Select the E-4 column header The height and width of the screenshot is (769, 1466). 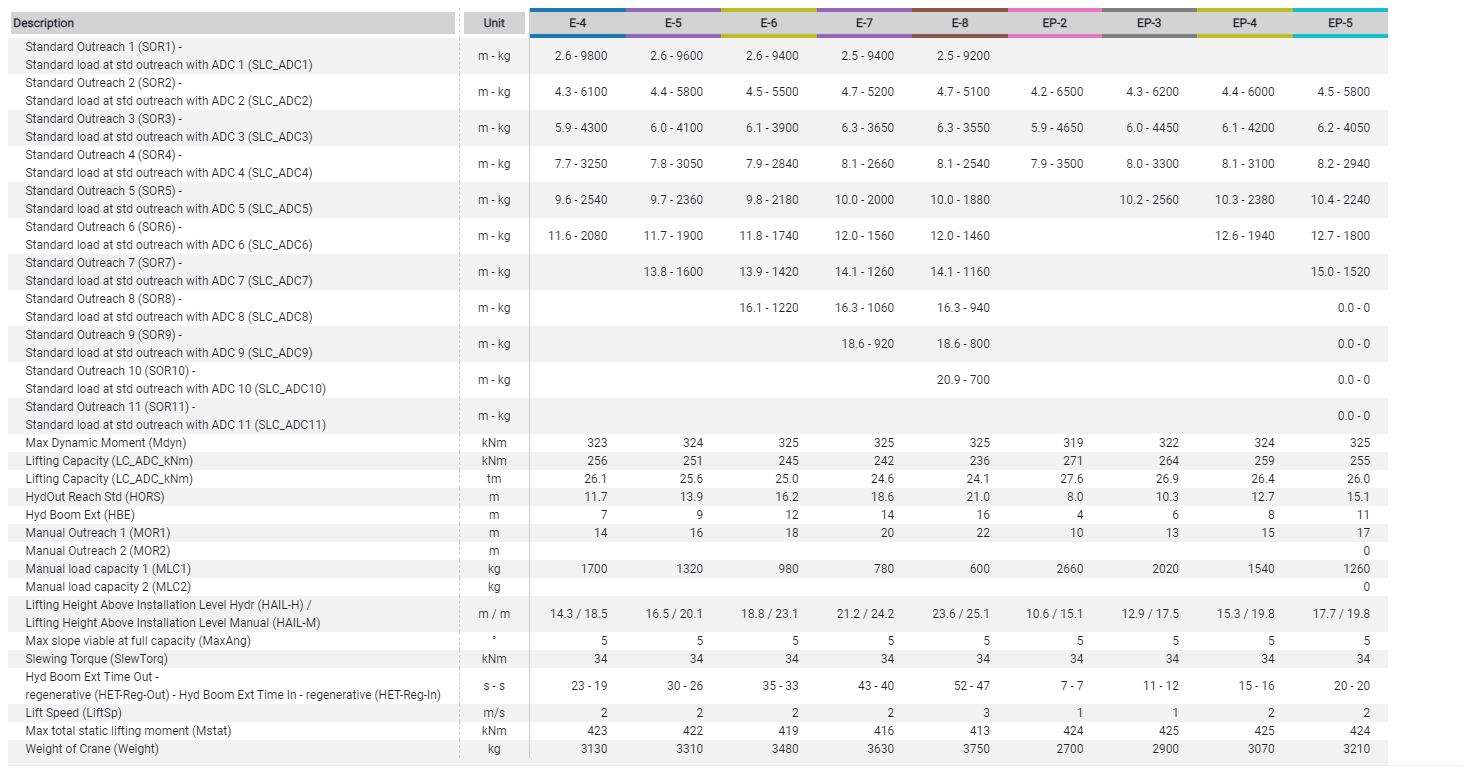pyautogui.click(x=577, y=23)
